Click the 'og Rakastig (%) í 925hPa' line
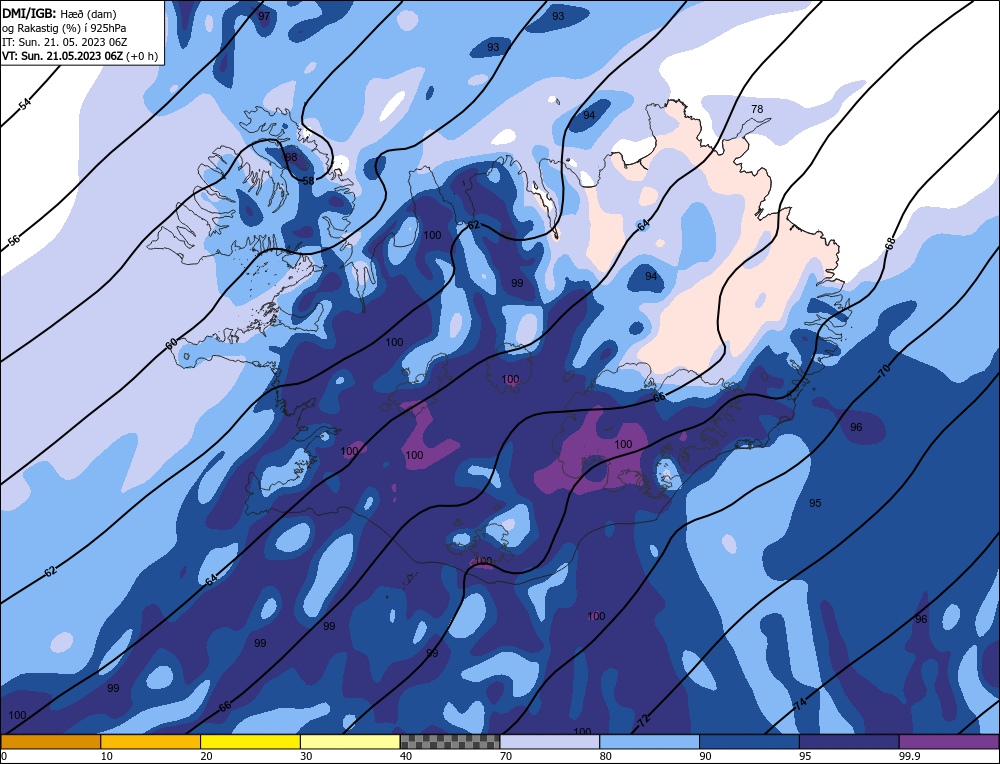The image size is (1000, 764). tap(64, 28)
